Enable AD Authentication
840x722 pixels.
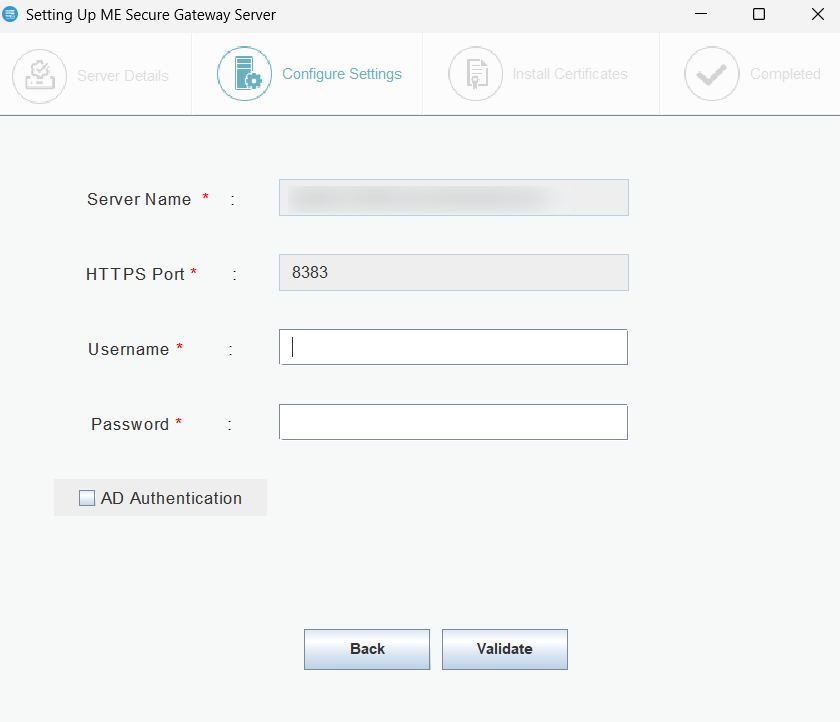(x=86, y=497)
